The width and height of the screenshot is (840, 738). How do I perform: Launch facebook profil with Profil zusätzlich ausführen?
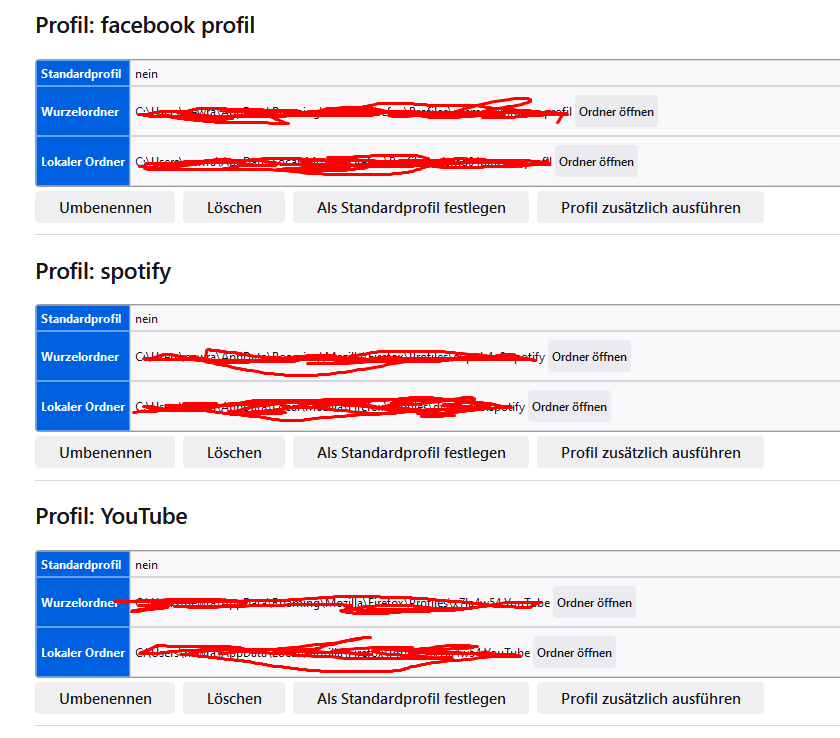click(x=650, y=207)
